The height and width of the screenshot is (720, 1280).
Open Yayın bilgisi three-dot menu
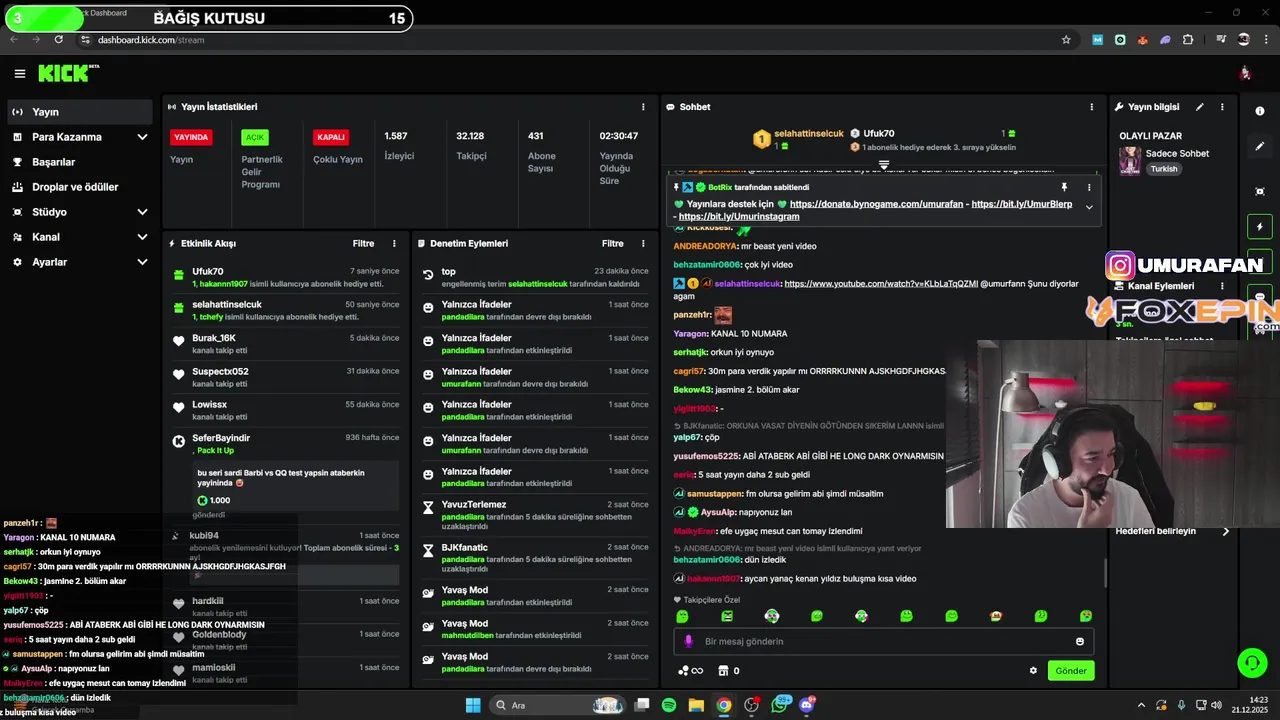coord(1222,107)
